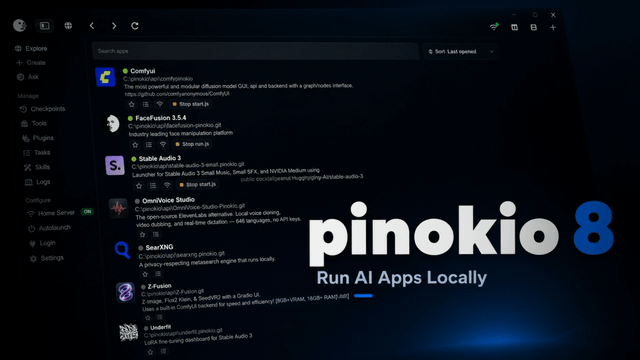The width and height of the screenshot is (640, 360).
Task: Open the Underfit title
Action: click(x=160, y=327)
